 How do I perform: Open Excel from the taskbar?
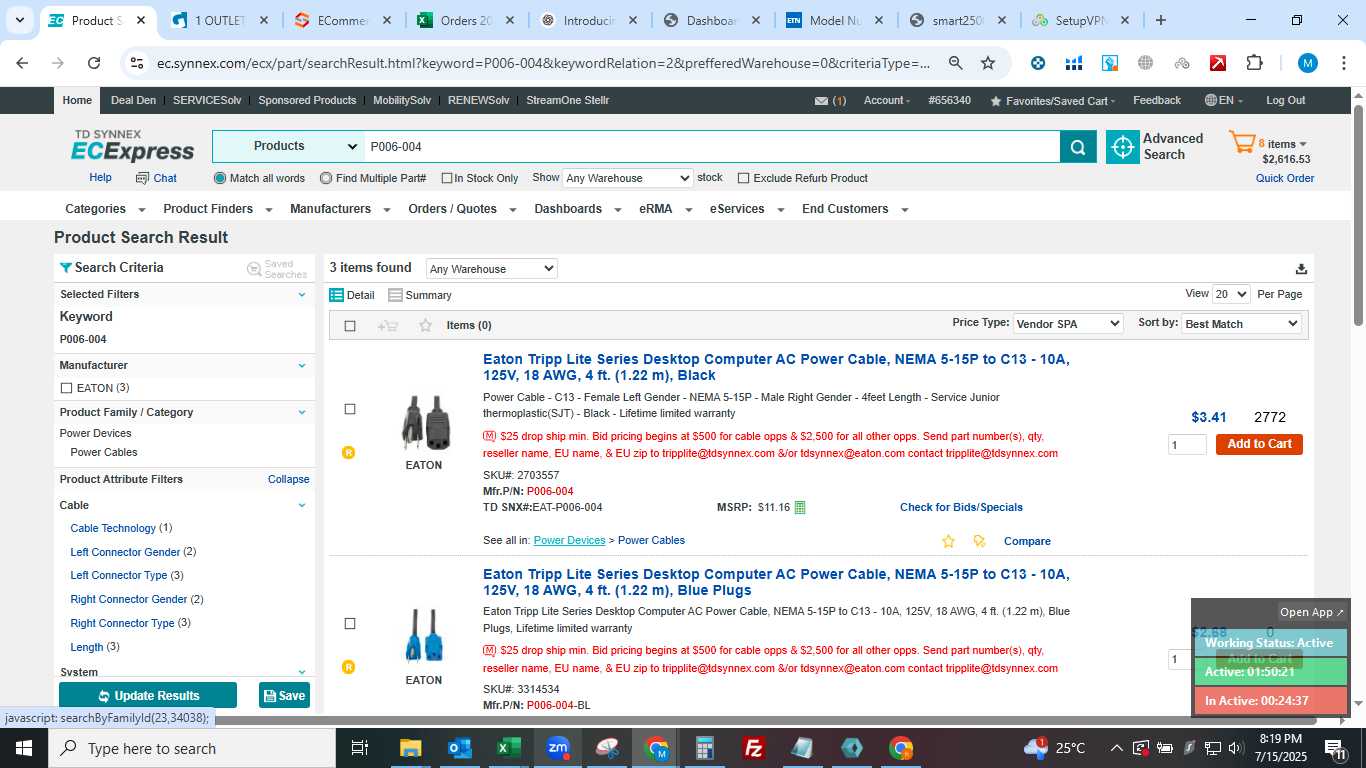coord(509,748)
